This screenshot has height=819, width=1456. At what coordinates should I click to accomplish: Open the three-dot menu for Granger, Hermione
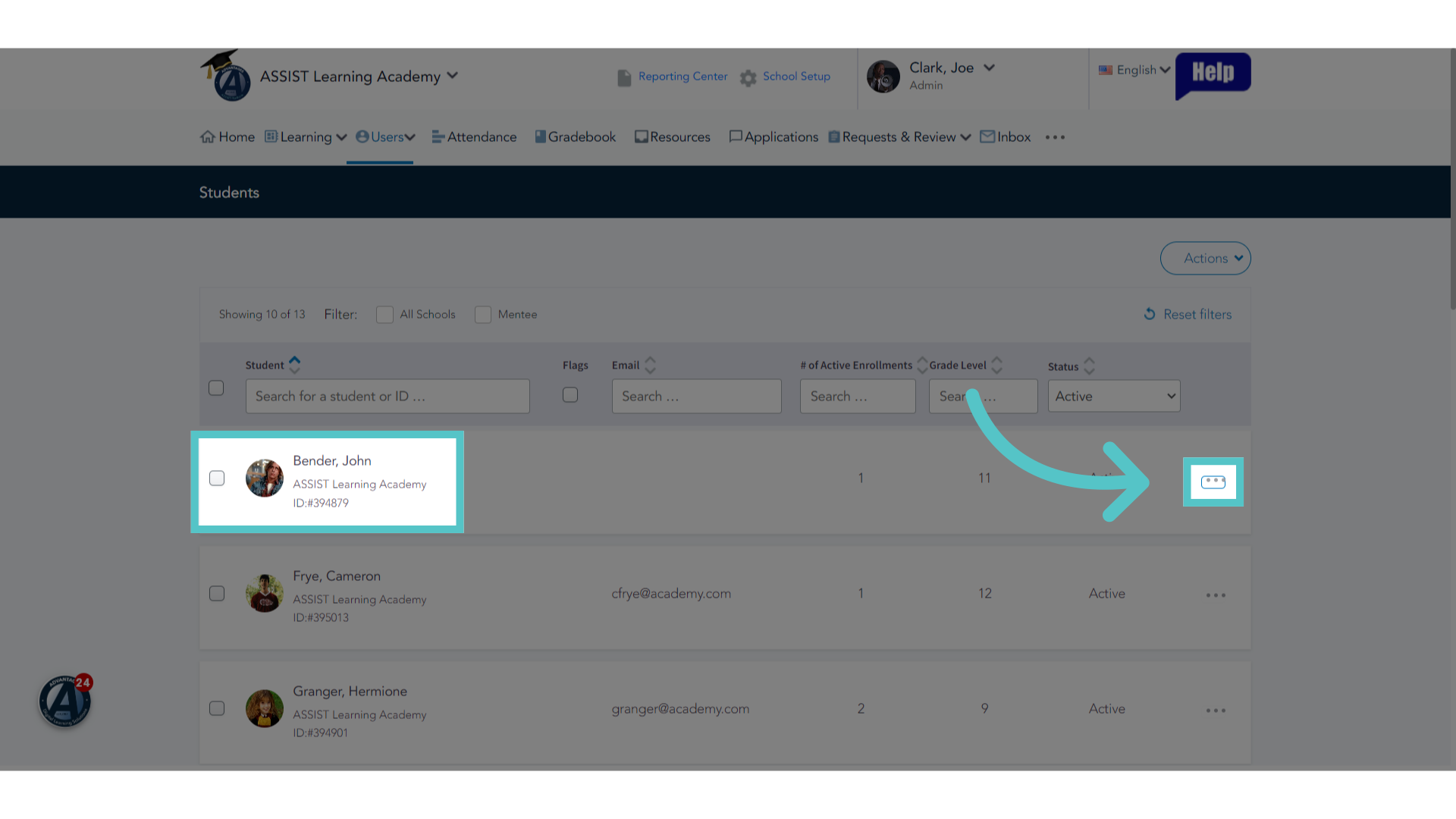coord(1216,711)
